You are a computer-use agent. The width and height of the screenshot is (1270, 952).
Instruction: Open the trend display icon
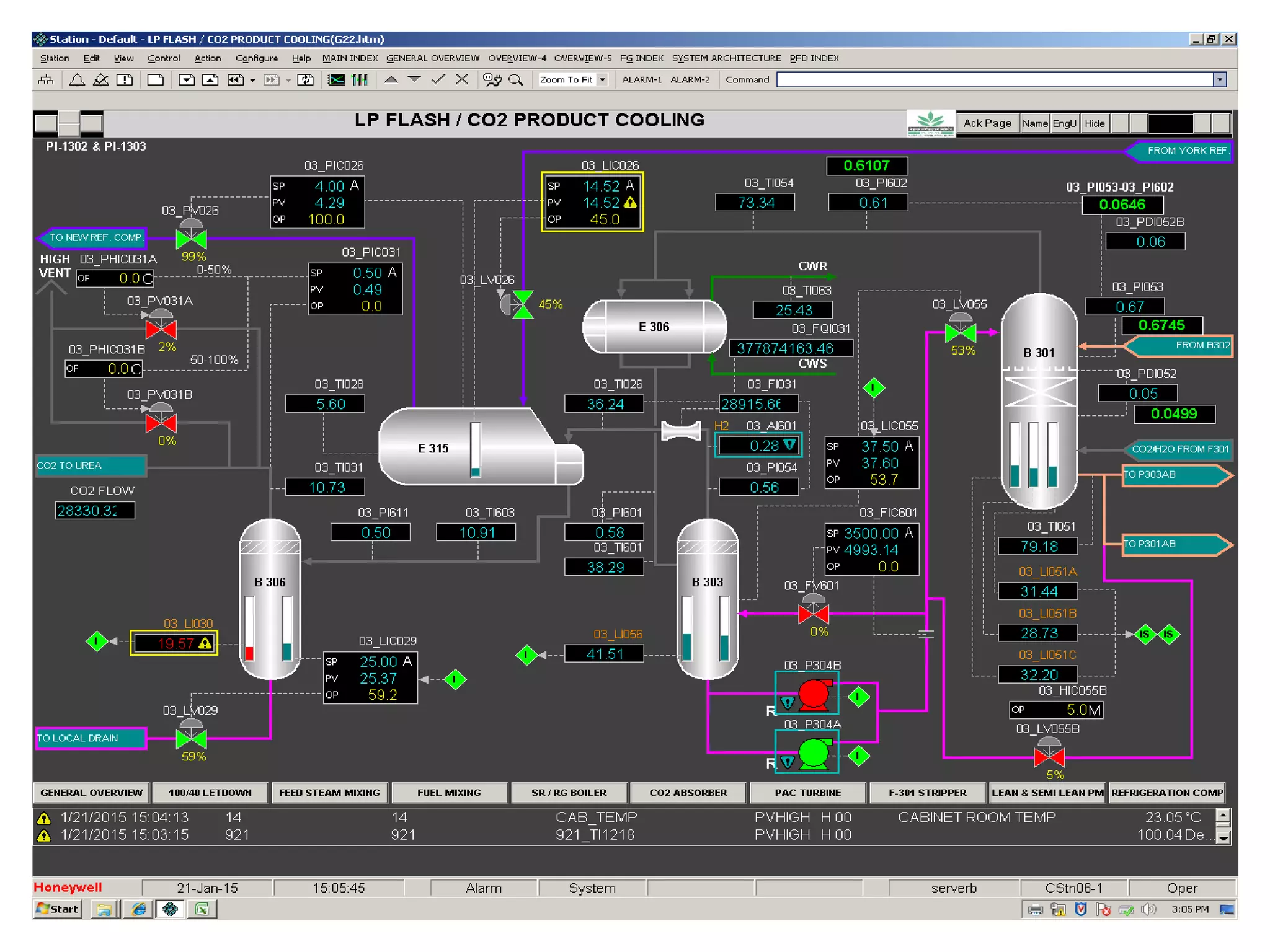[336, 80]
